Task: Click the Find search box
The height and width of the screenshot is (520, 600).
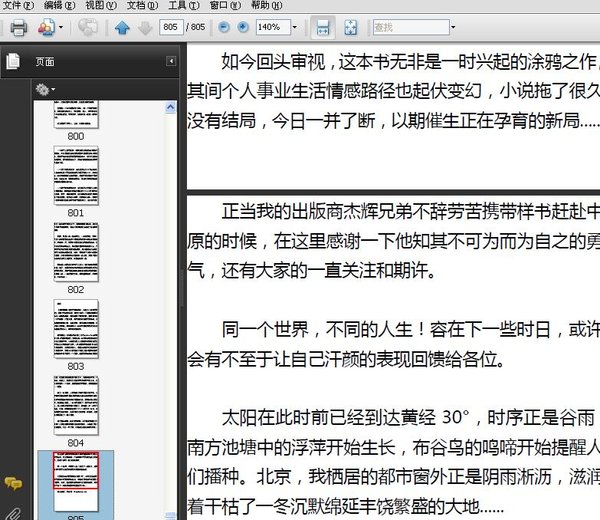Action: (411, 27)
